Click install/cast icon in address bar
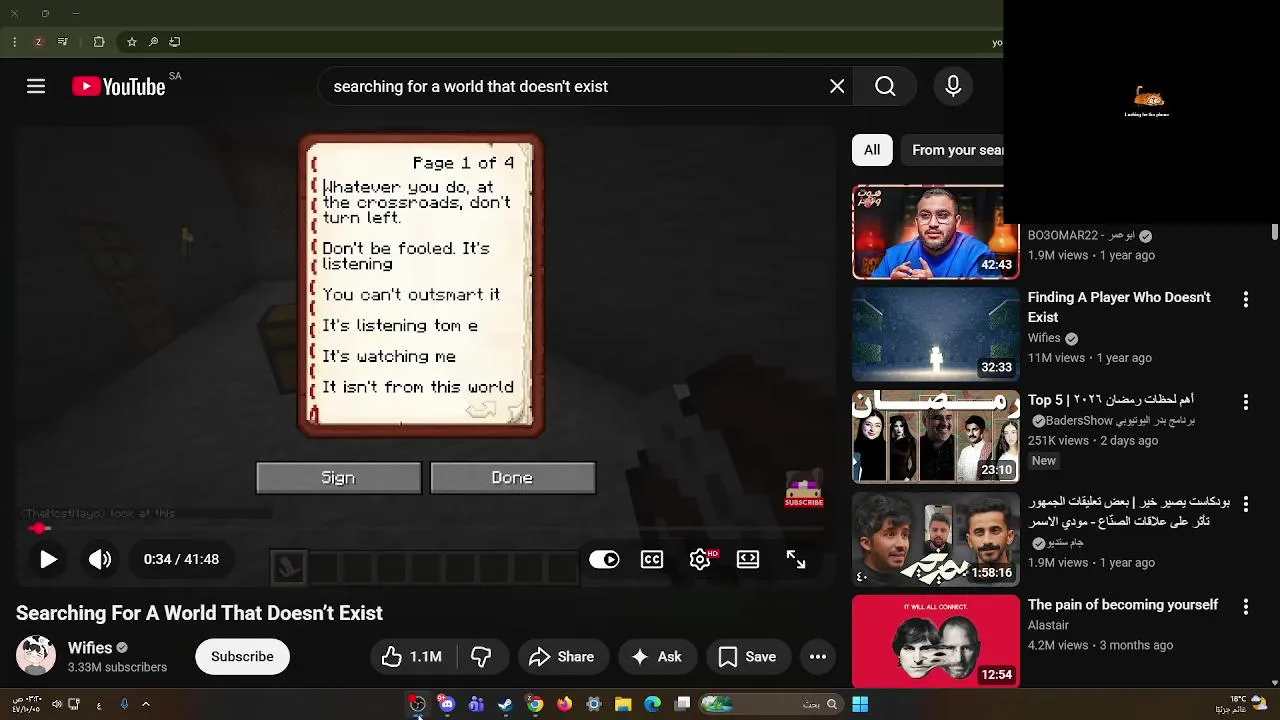This screenshot has height=720, width=1280. pos(175,42)
